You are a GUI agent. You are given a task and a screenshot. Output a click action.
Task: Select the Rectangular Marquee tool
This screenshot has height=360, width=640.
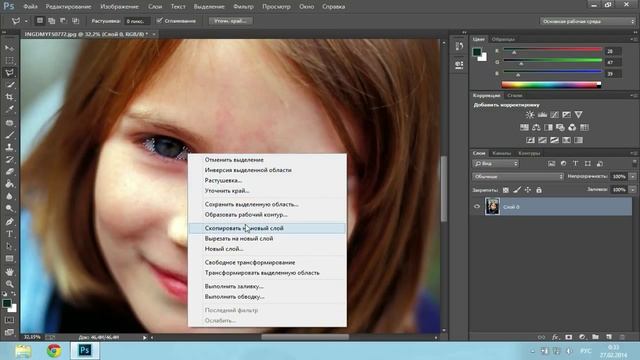tap(9, 60)
